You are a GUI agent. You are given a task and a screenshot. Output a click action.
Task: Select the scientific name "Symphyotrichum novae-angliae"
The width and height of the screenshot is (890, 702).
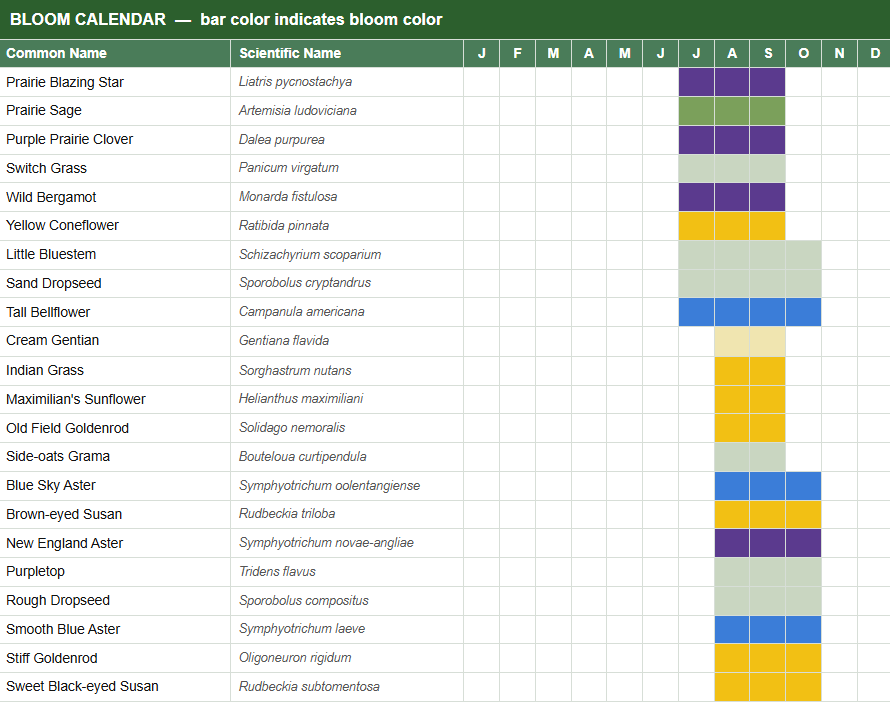(x=326, y=543)
